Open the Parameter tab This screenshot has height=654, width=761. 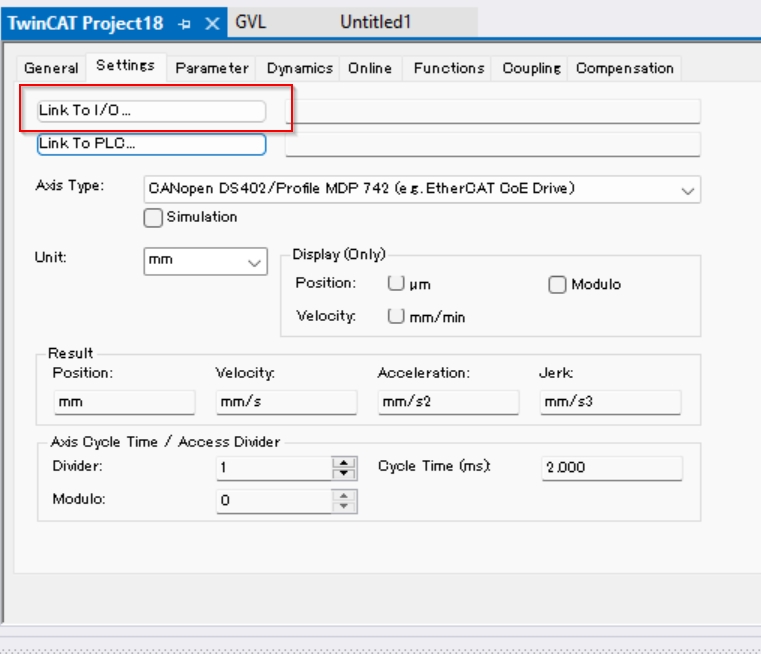(212, 68)
